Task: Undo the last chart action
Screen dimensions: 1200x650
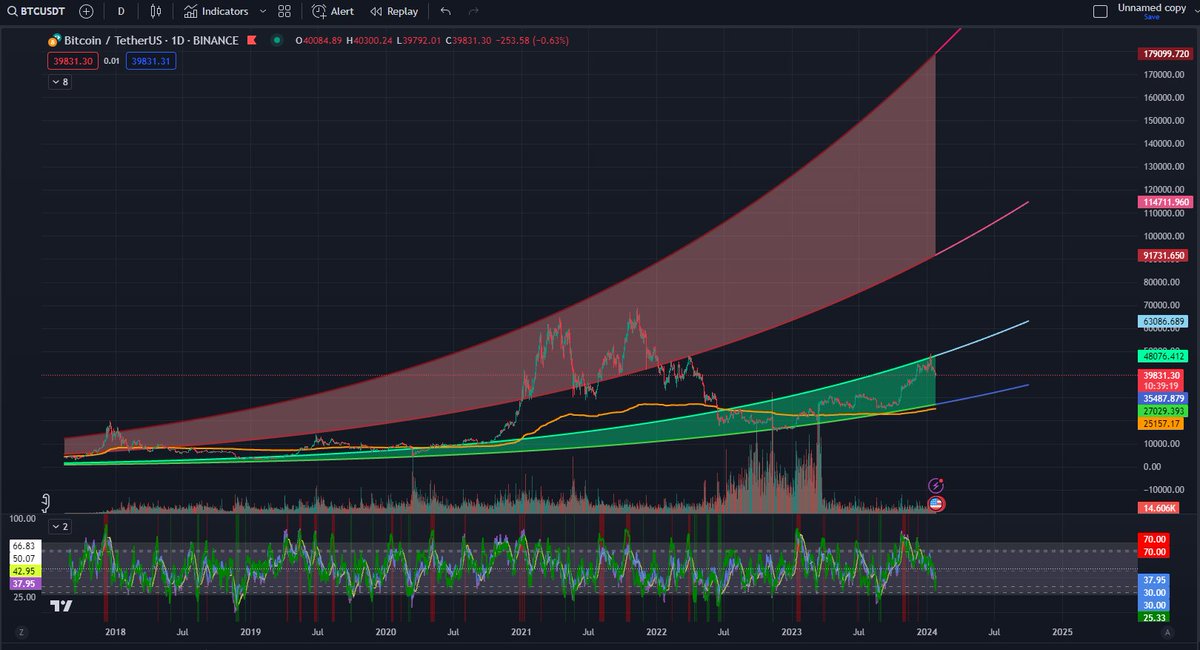Action: coord(446,11)
